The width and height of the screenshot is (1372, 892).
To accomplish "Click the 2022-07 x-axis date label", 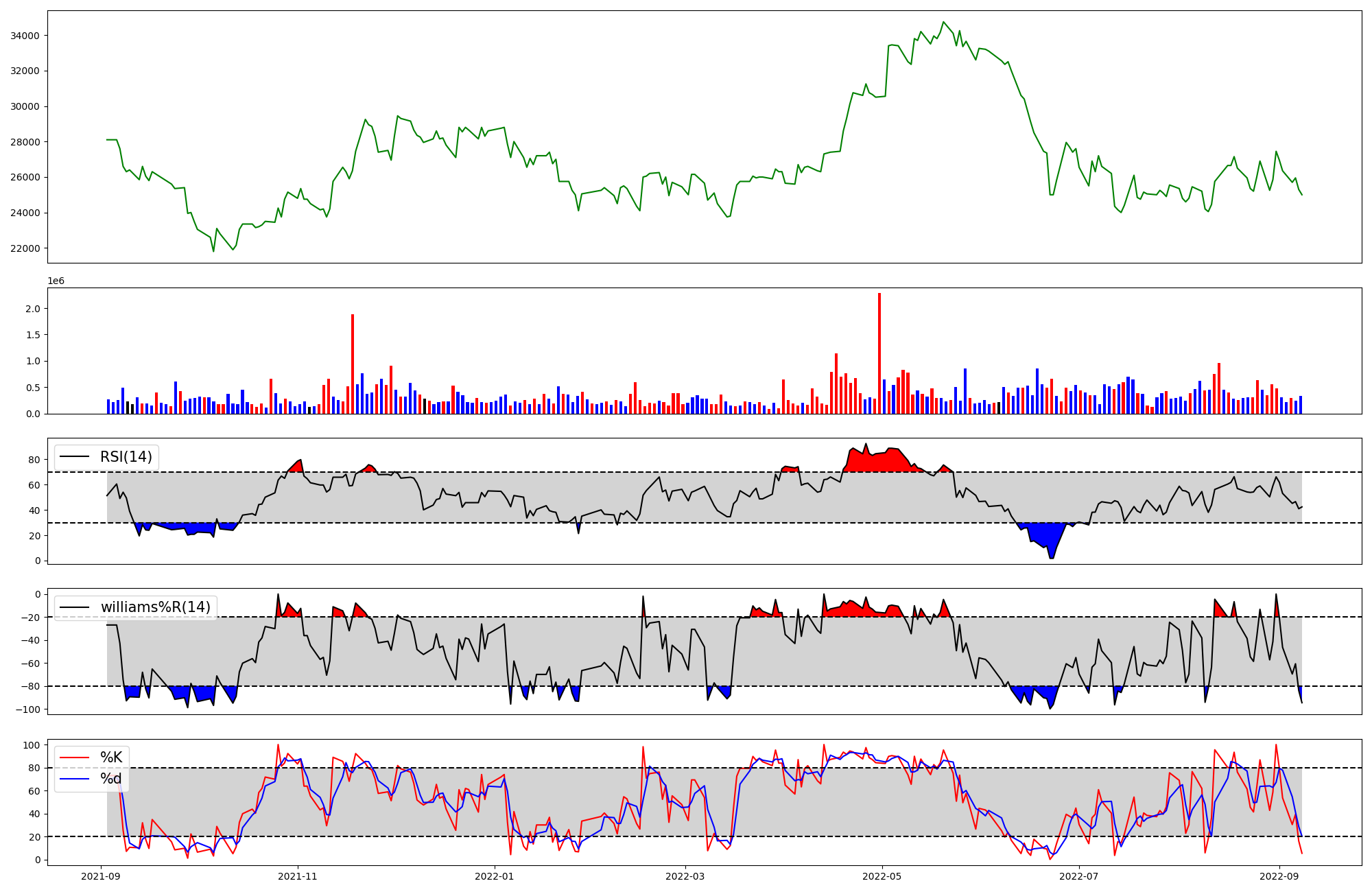I will tap(1078, 876).
